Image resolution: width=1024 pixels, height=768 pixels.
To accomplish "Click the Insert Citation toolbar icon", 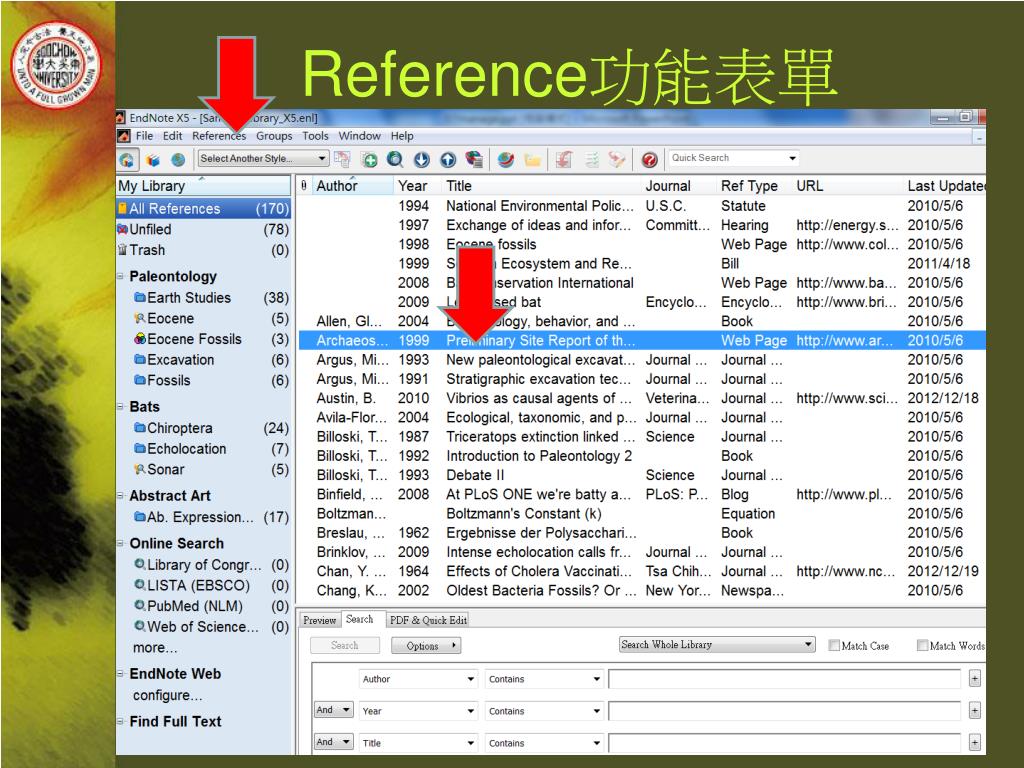I will click(564, 159).
